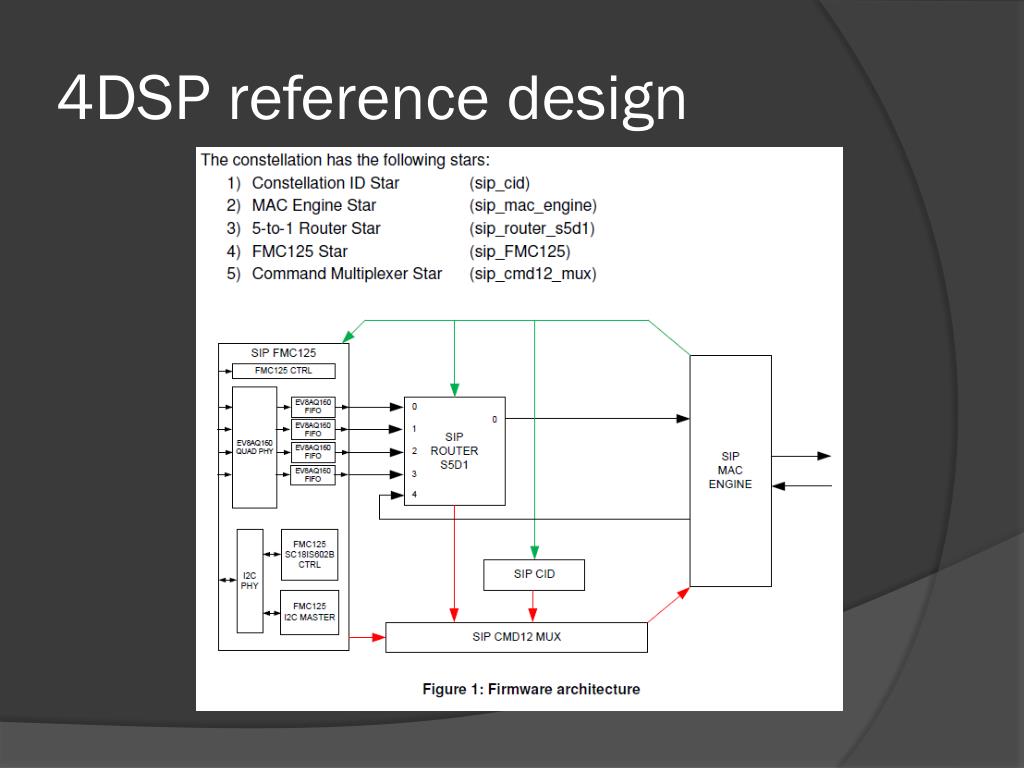1024x768 pixels.
Task: Click router input port label '2'
Action: (x=414, y=451)
